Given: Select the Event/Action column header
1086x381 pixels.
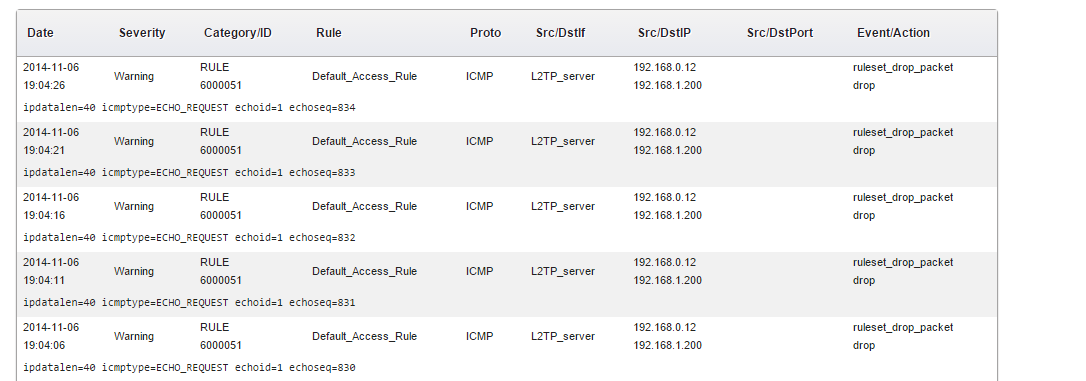Looking at the screenshot, I should (x=893, y=33).
